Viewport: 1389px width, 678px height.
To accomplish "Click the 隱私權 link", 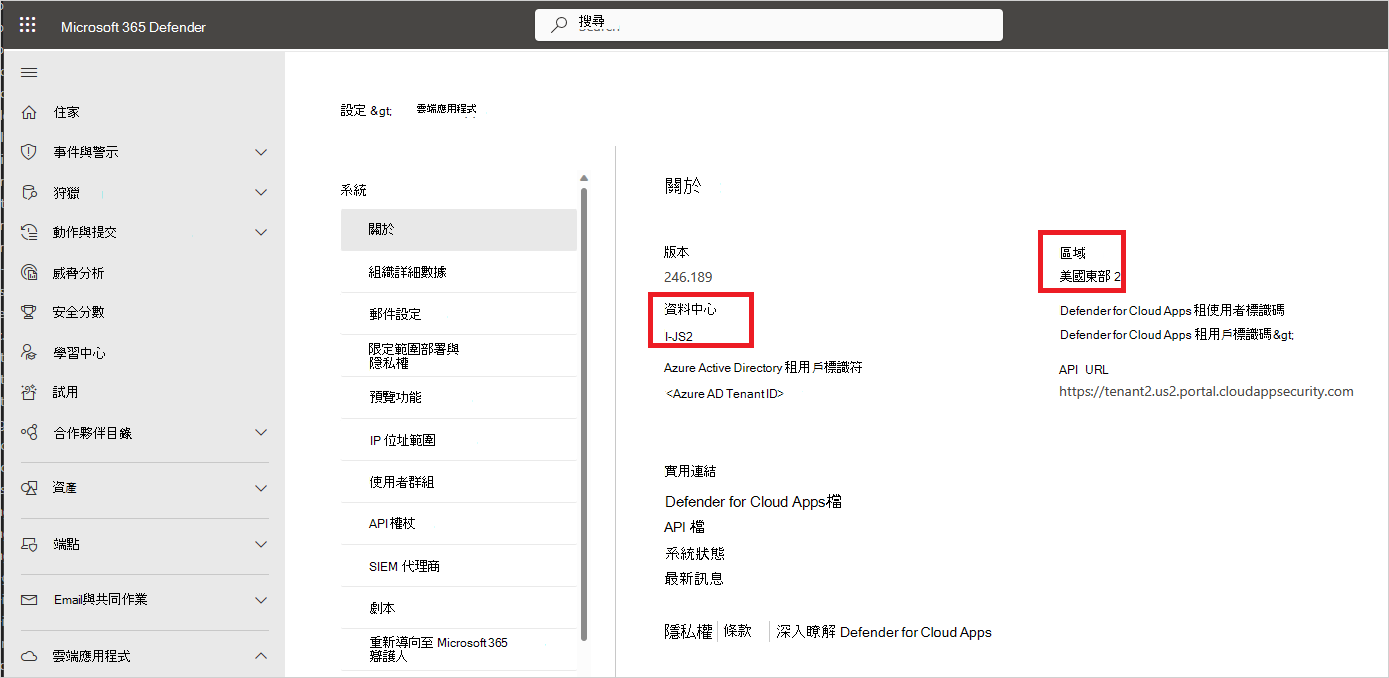I will click(687, 631).
